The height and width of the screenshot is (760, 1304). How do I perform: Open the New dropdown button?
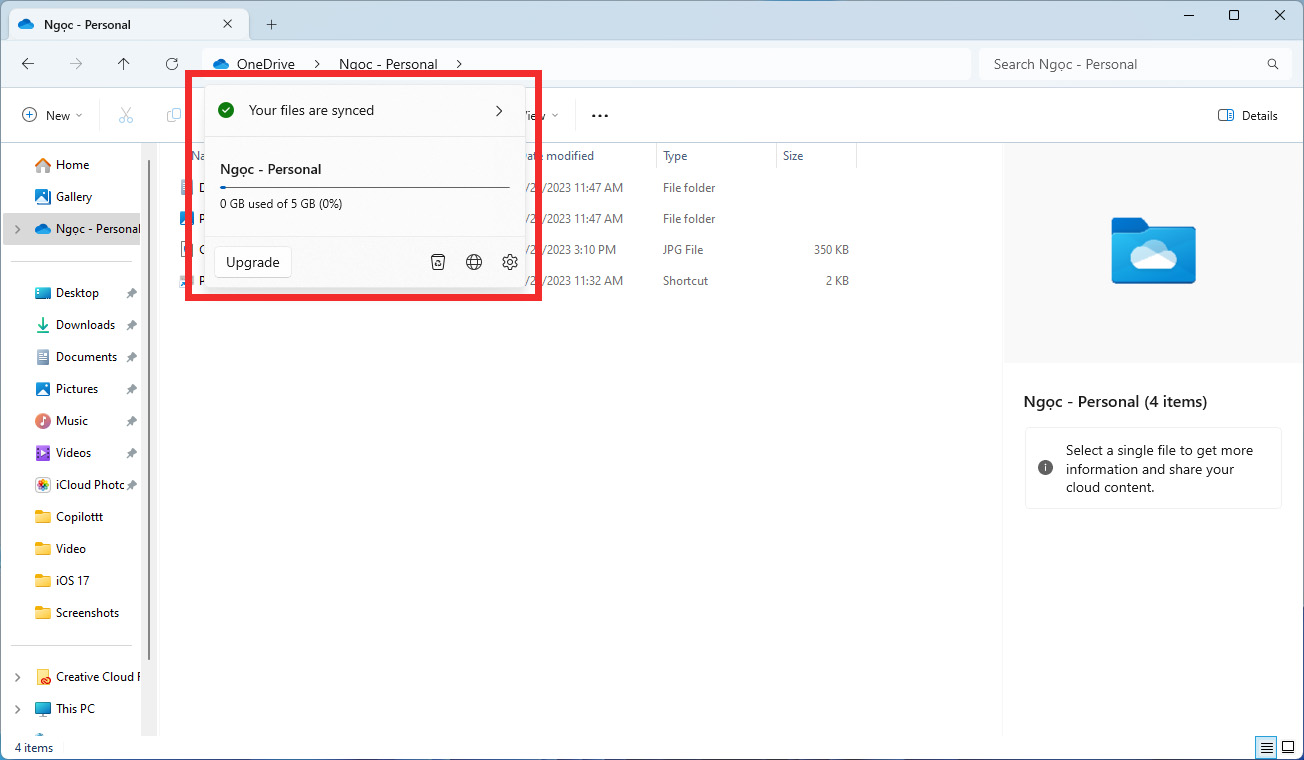(52, 115)
